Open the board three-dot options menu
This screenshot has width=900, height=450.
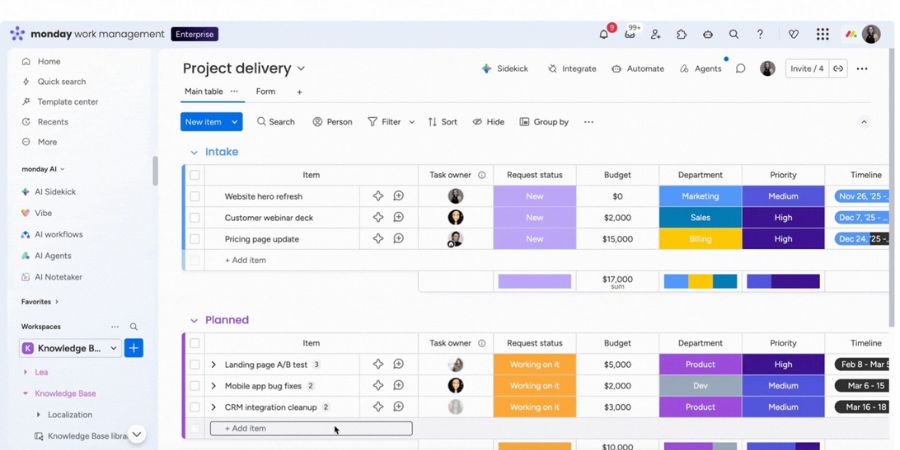point(862,69)
